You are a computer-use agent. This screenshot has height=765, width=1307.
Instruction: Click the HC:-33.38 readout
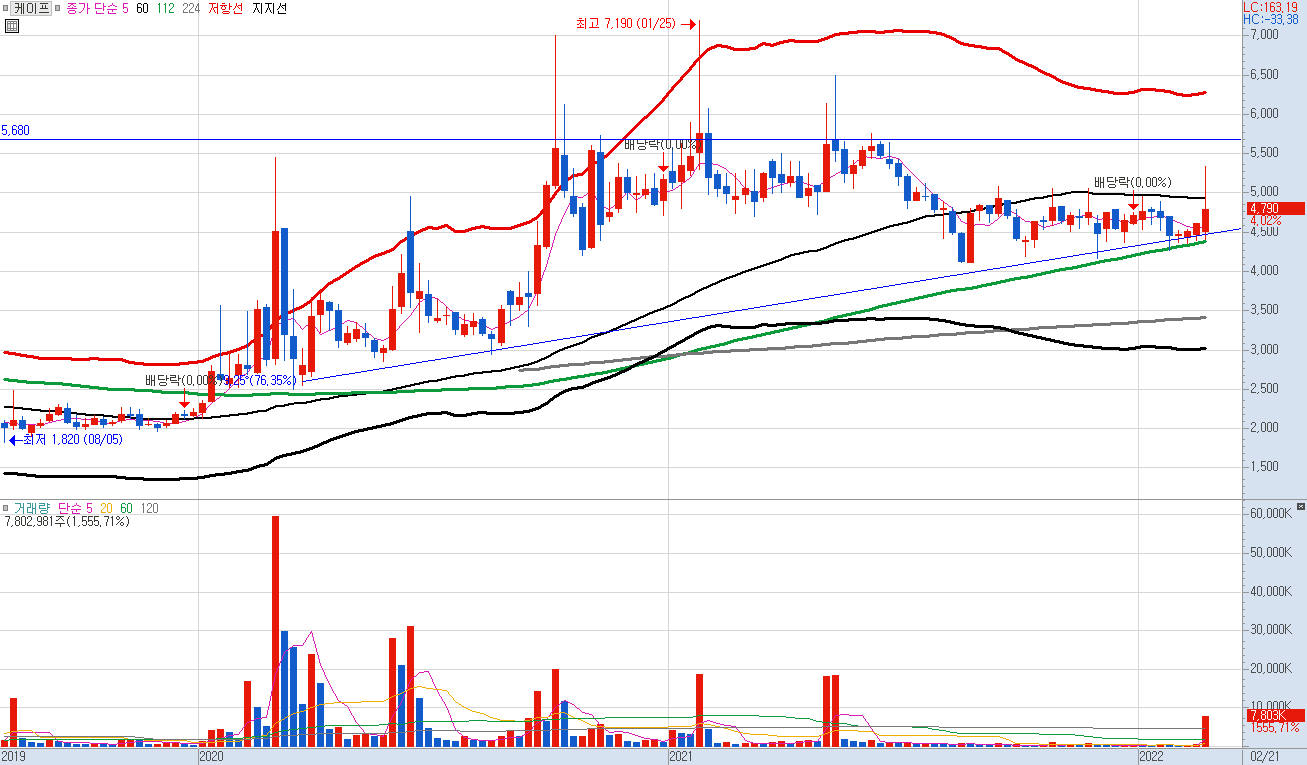[1271, 19]
